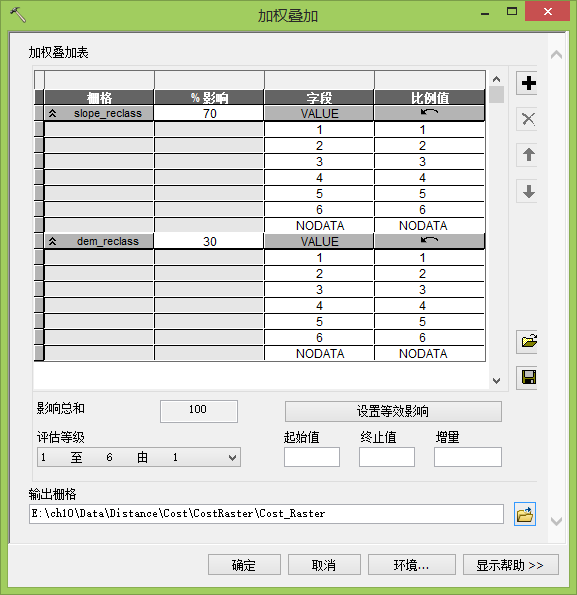This screenshot has width=577, height=595.
Task: Save overlay table with floppy disk icon
Action: tap(528, 378)
